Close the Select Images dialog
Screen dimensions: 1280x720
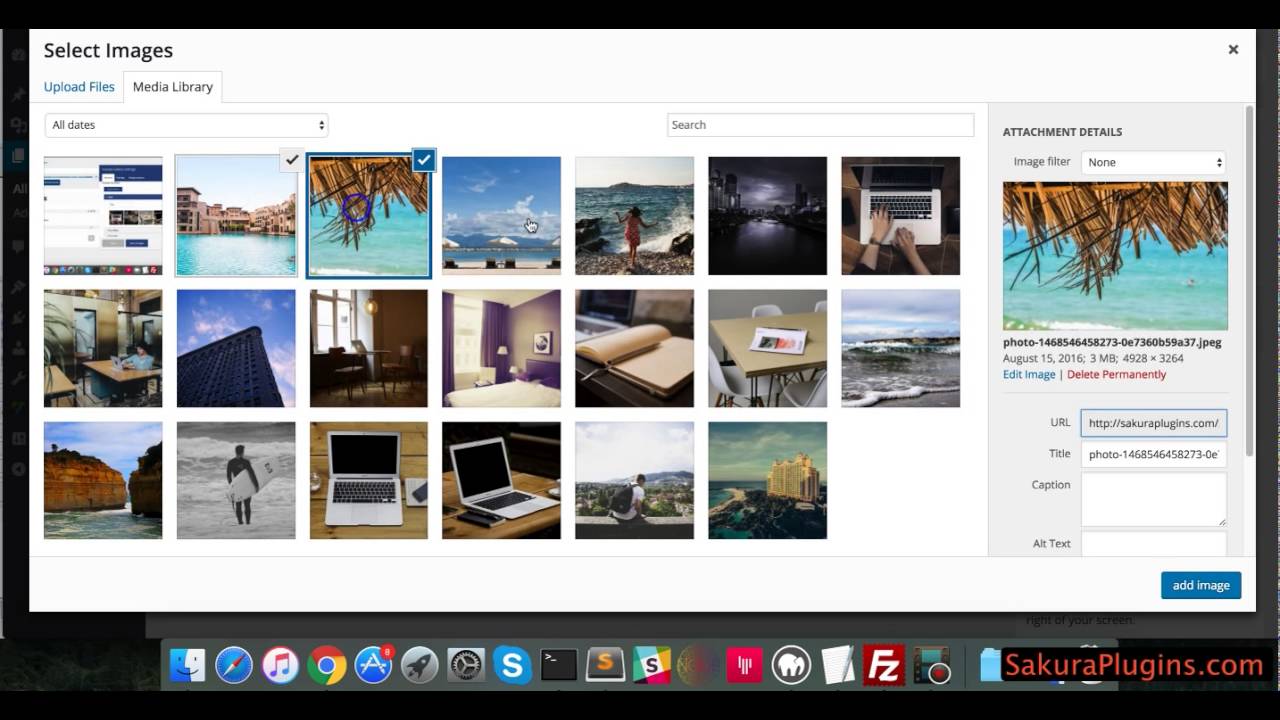1233,49
